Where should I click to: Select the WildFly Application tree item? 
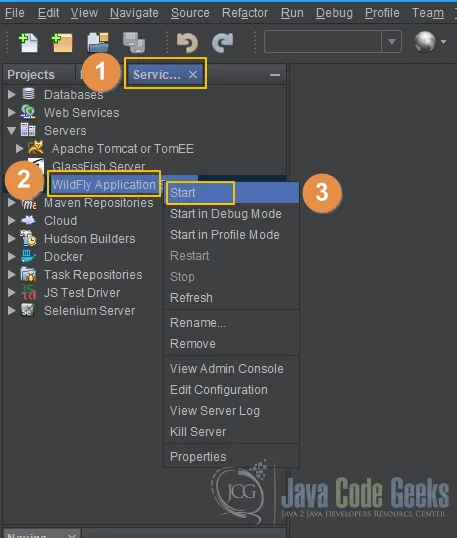click(x=104, y=185)
